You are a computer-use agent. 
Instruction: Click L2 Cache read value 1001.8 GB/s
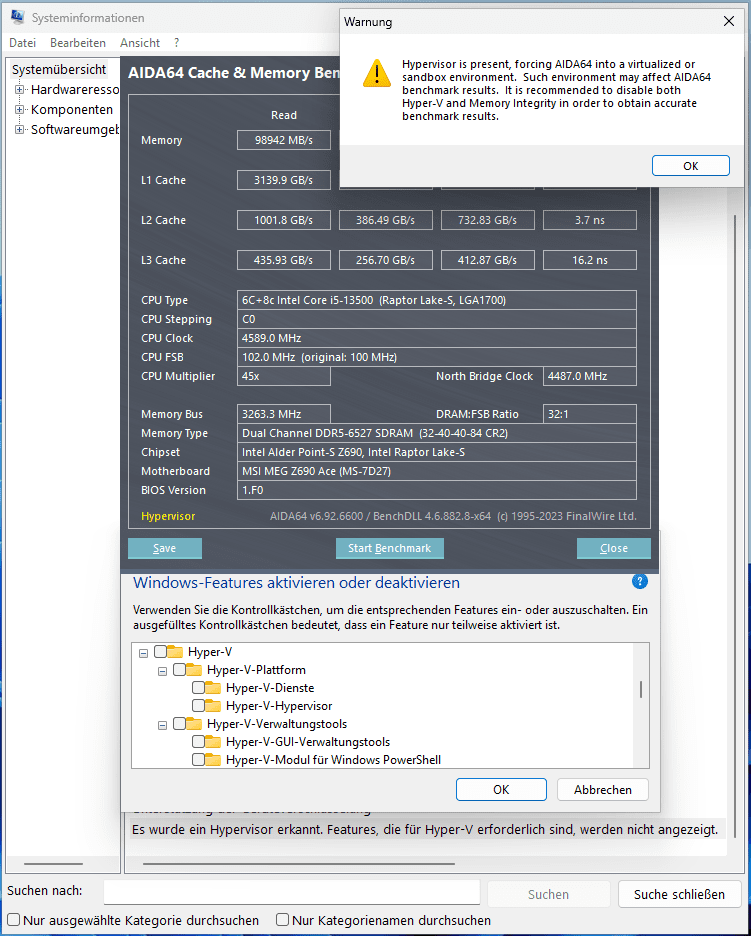point(284,220)
